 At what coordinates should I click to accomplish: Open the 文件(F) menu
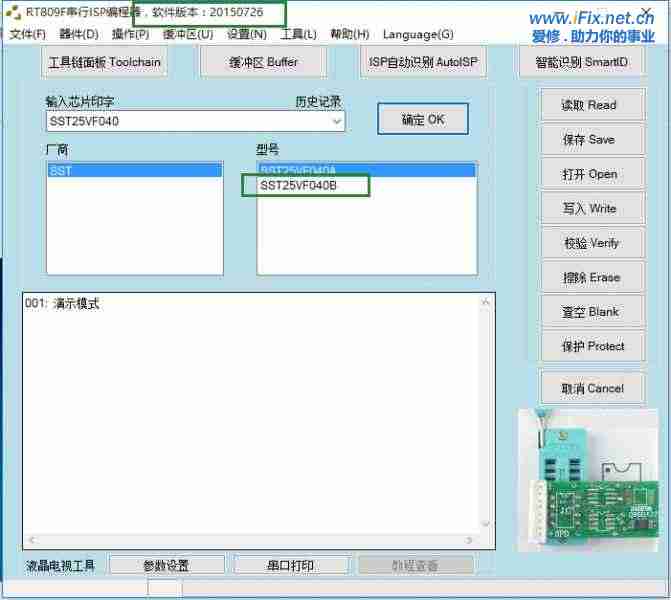(27, 34)
